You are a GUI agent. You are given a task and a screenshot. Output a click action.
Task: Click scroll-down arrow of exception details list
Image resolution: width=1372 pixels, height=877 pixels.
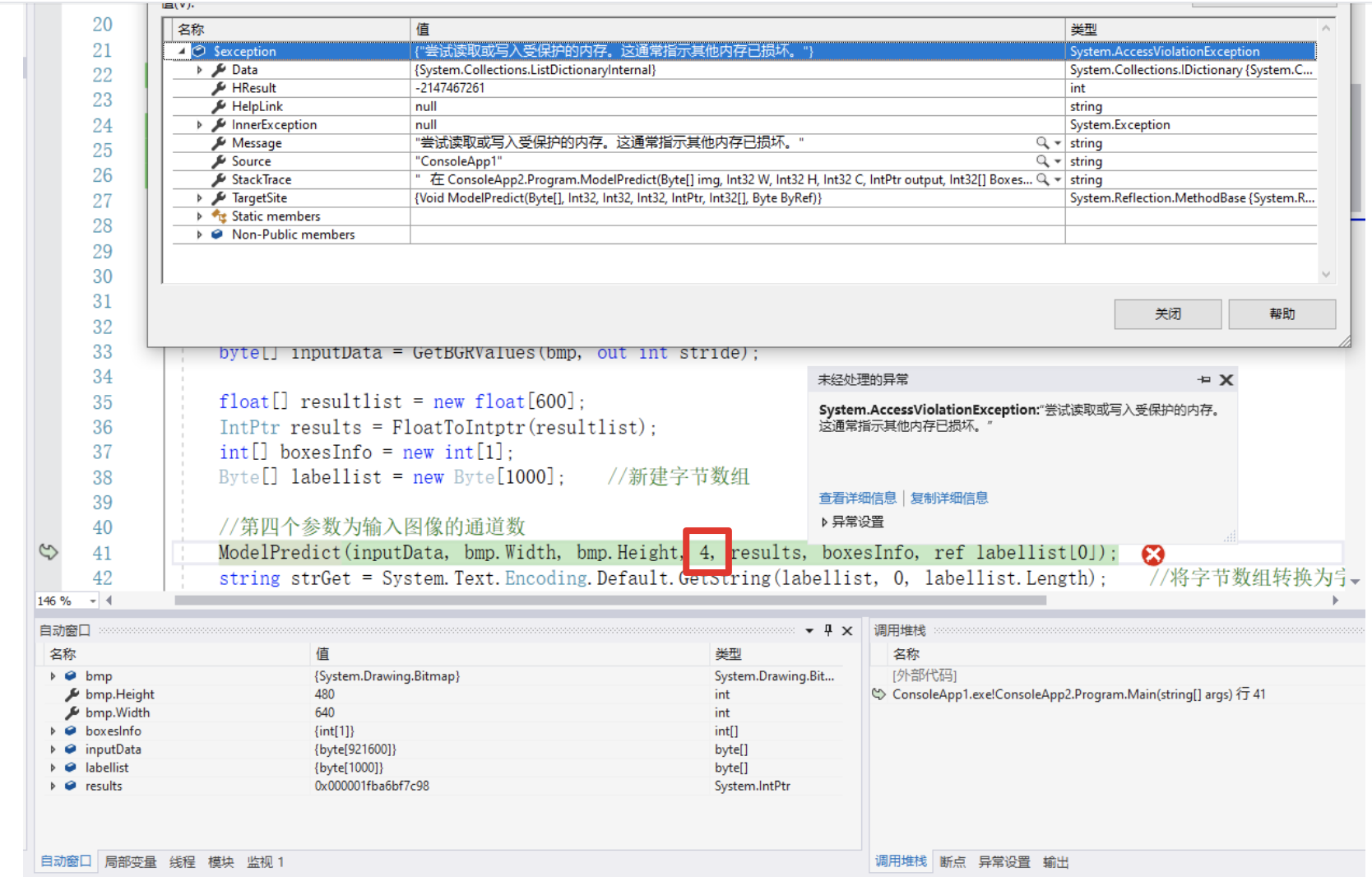(x=1326, y=275)
